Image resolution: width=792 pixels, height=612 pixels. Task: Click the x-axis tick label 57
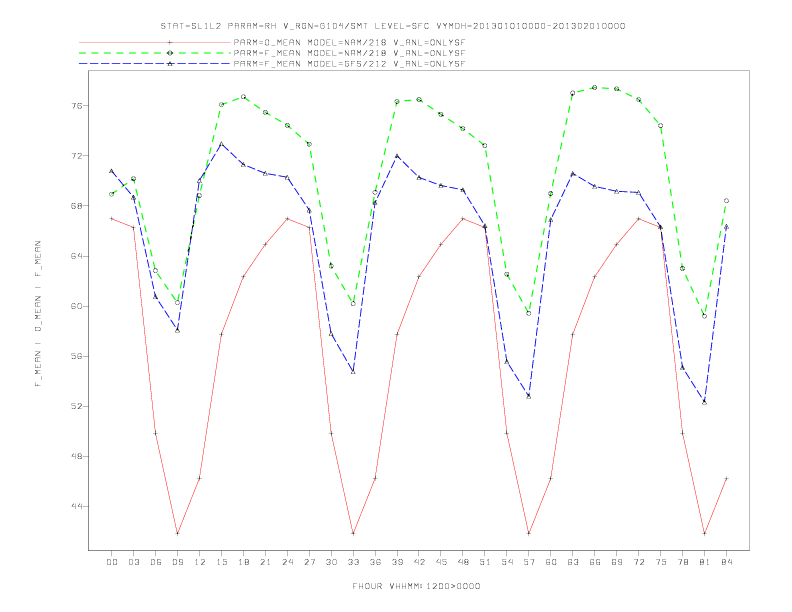pyautogui.click(x=529, y=562)
